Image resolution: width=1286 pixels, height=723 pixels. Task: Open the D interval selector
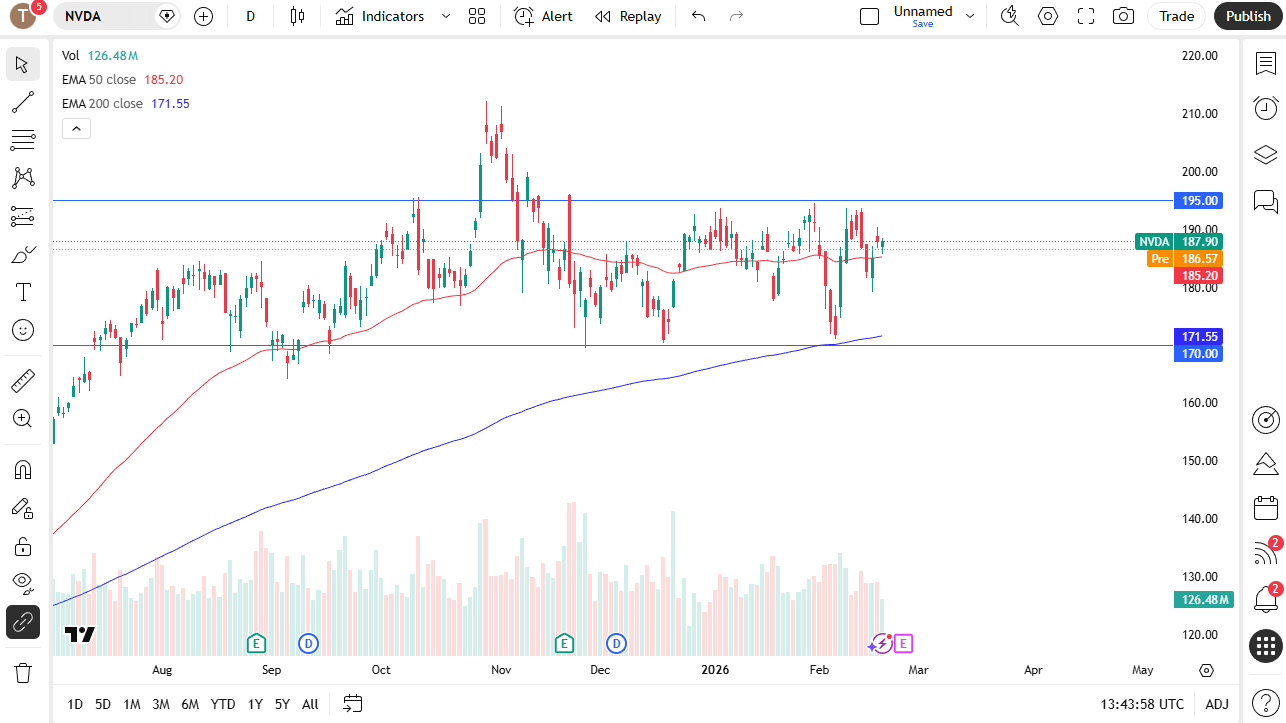pos(250,16)
